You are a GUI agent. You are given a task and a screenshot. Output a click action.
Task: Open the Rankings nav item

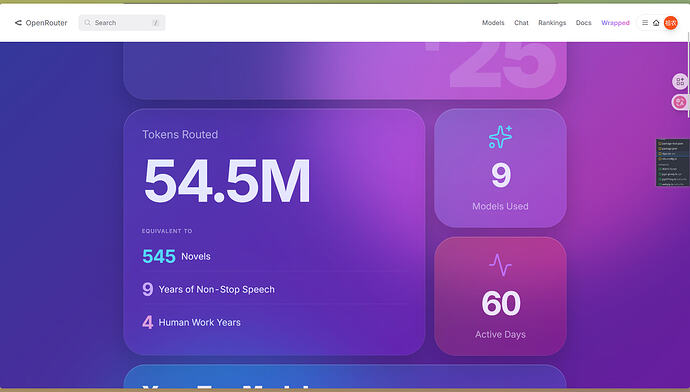[552, 22]
